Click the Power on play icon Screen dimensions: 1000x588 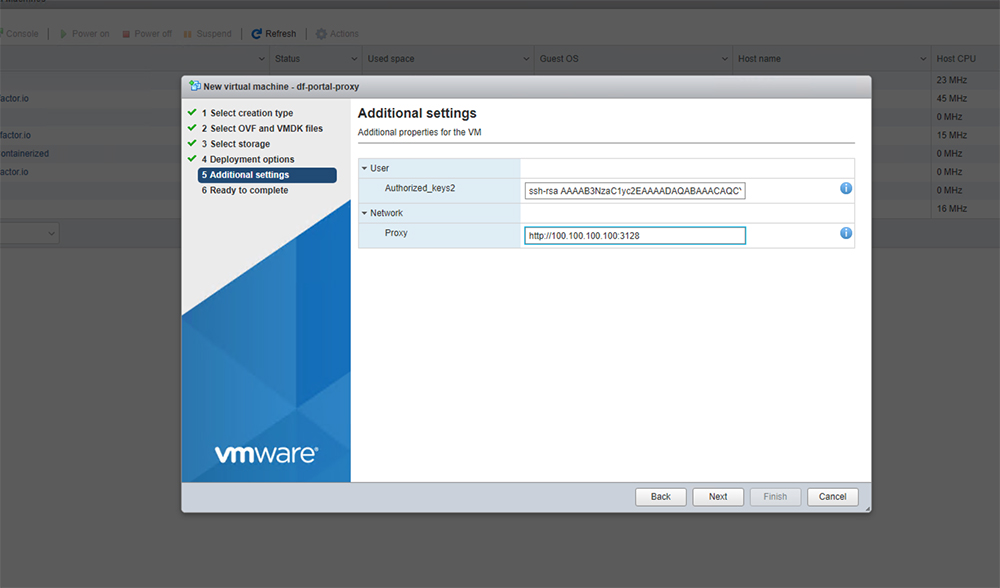pyautogui.click(x=63, y=34)
